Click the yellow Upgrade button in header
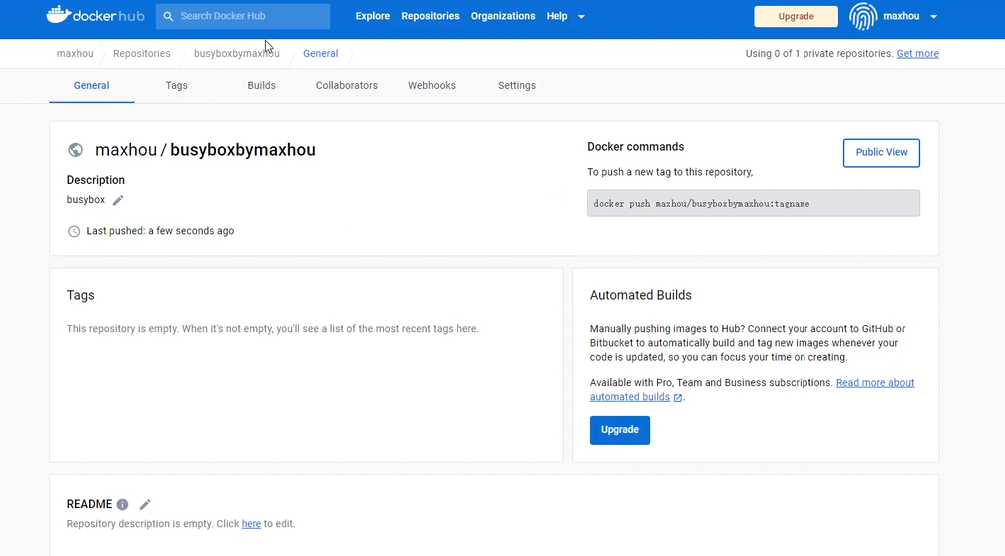This screenshot has height=556, width=1005. [x=796, y=16]
